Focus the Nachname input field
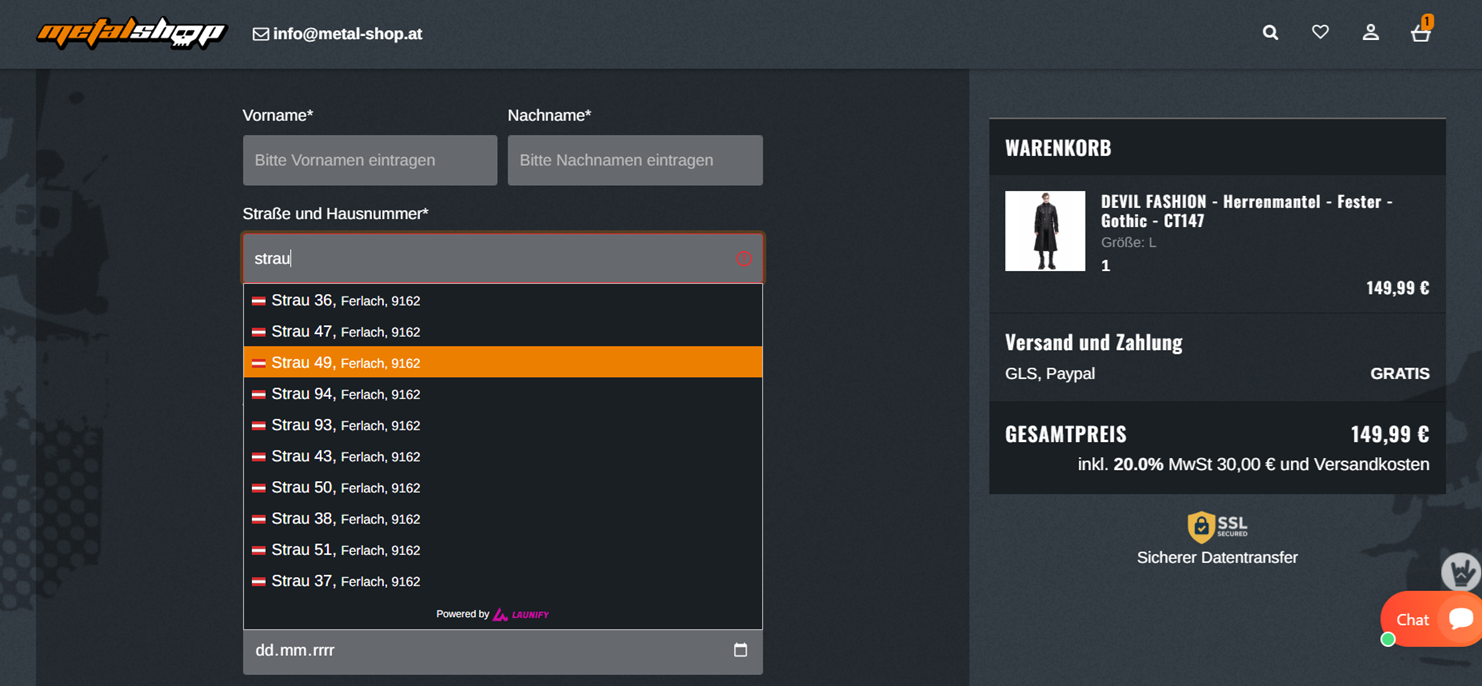Image resolution: width=1482 pixels, height=686 pixels. tap(635, 160)
